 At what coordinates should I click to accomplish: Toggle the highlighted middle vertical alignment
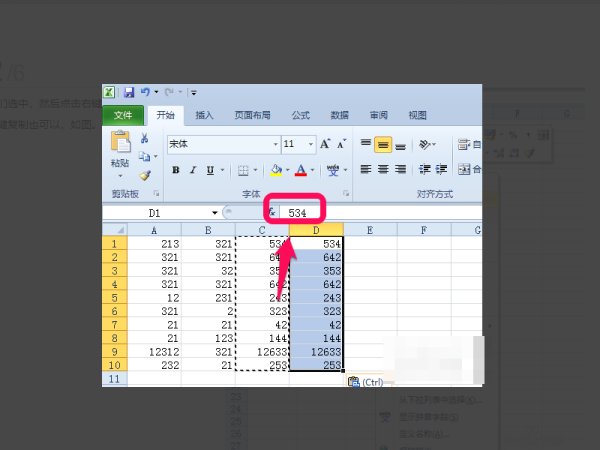(x=383, y=144)
